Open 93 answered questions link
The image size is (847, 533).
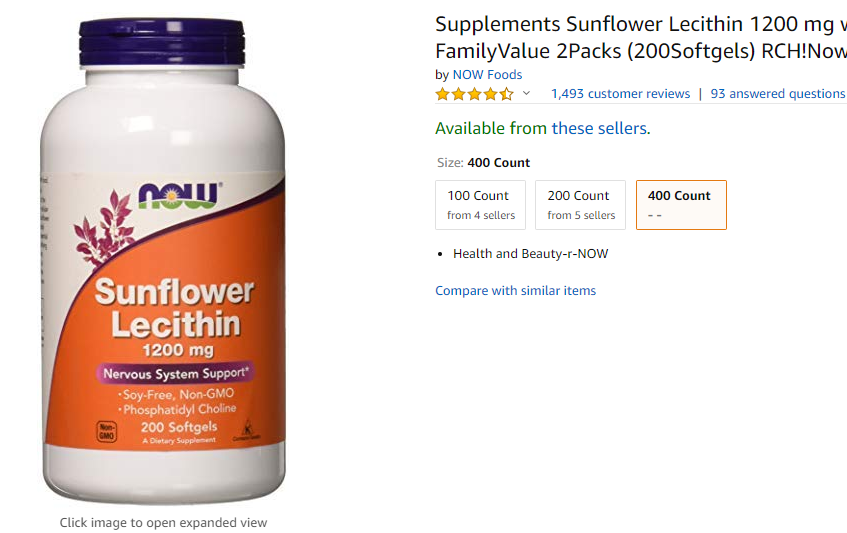pos(778,94)
